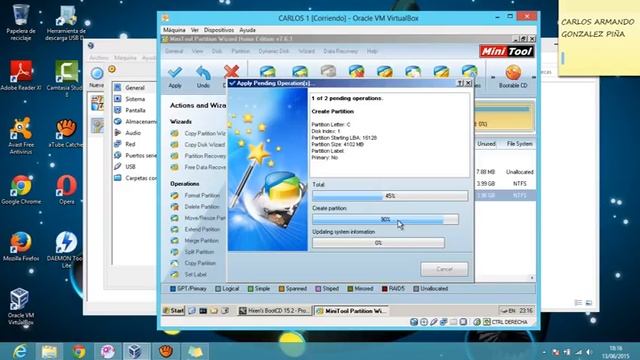Click the Carlos Armando sticky note
The width and height of the screenshot is (640, 360).
(x=599, y=38)
